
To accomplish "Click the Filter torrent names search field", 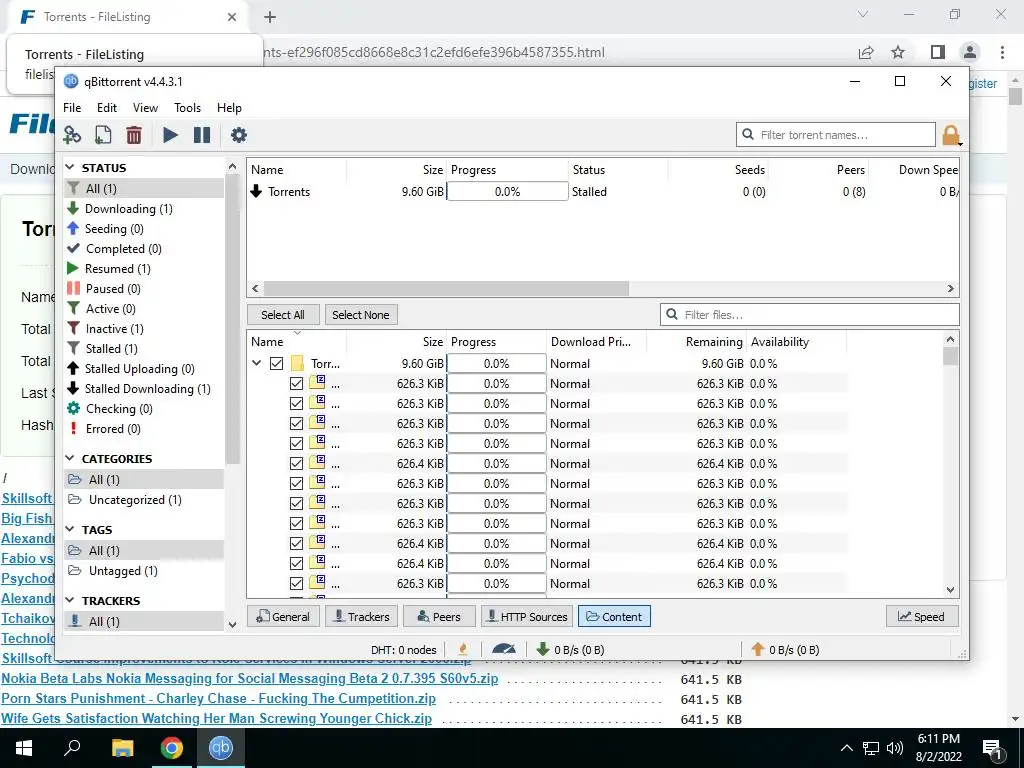I will 835,135.
